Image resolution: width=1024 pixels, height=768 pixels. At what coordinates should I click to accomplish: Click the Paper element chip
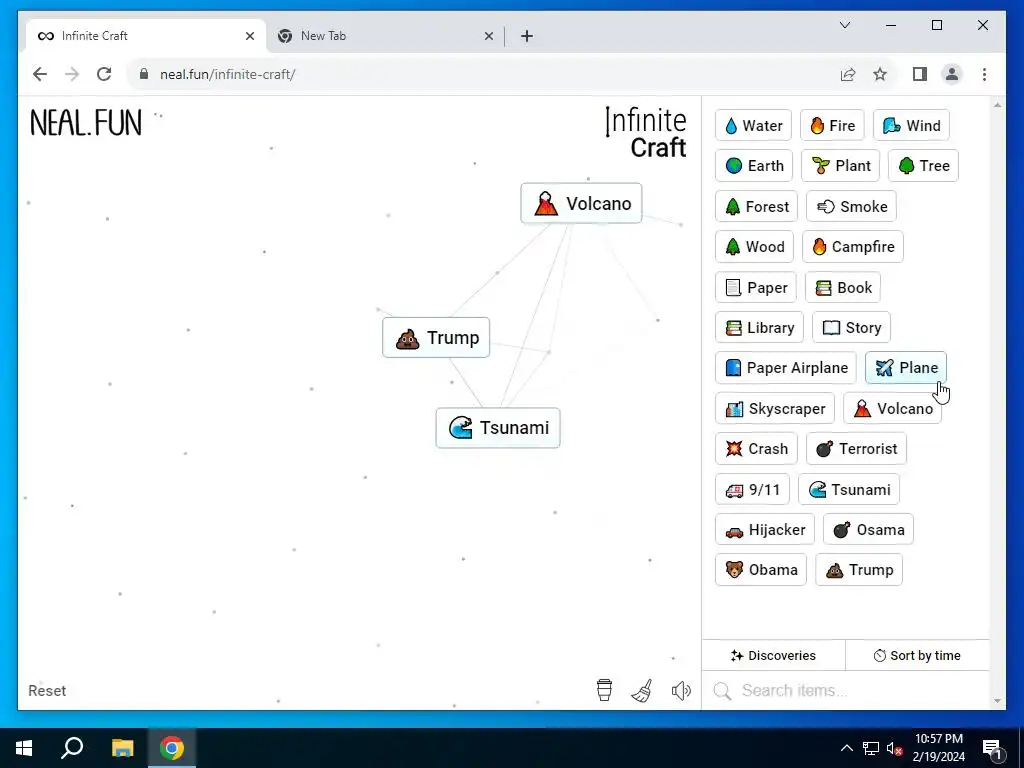[x=756, y=287]
